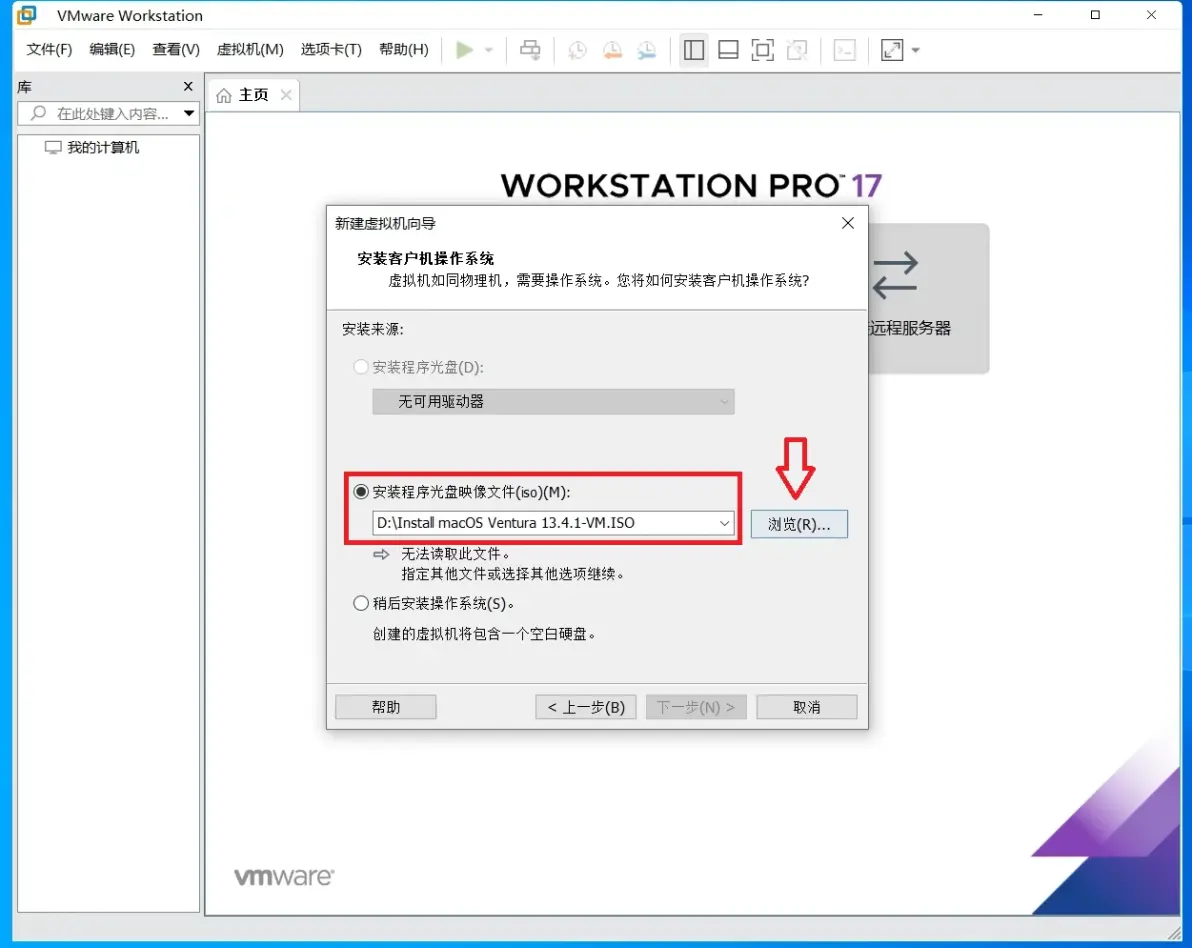The image size is (1192, 948).
Task: Open the 查看(V) menu
Action: point(176,49)
